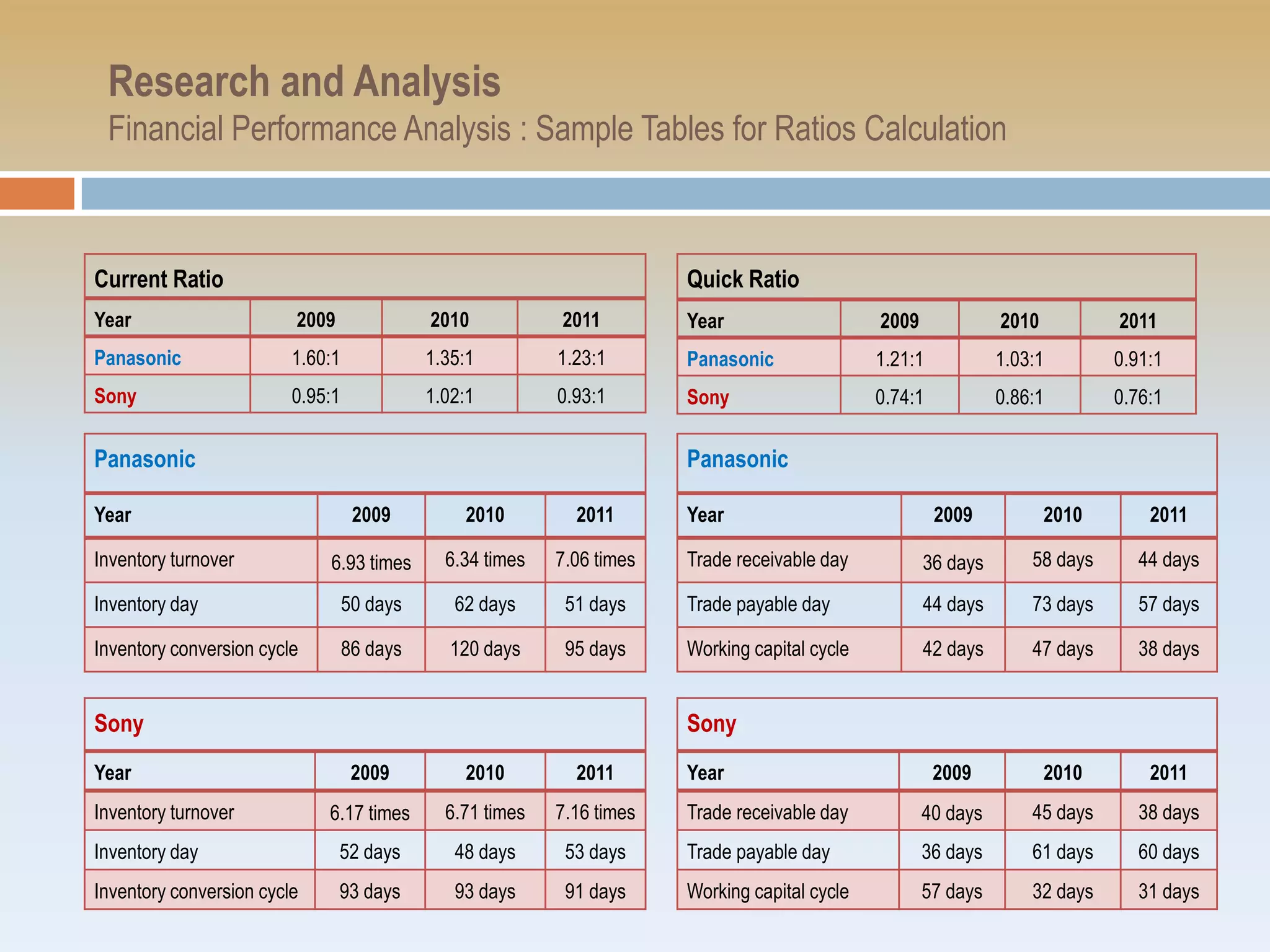Select Panasonic 2011 current ratio 1.23:1
The width and height of the screenshot is (1270, 952).
click(x=581, y=358)
